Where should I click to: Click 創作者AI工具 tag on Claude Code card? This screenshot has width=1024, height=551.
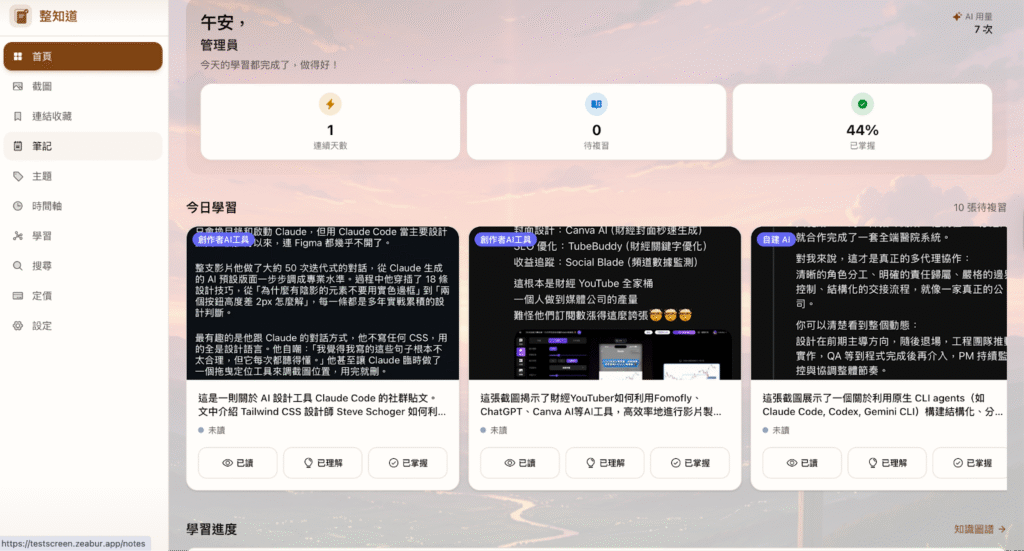223,240
